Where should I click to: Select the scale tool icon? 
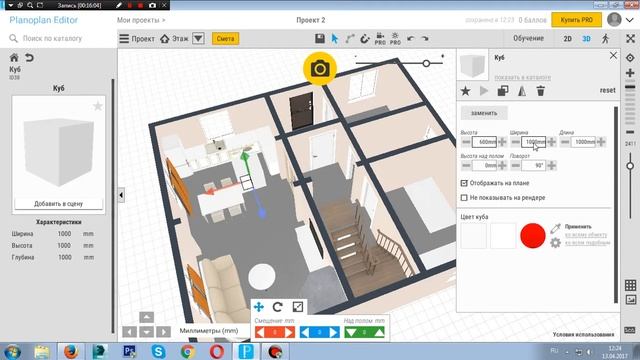(298, 307)
